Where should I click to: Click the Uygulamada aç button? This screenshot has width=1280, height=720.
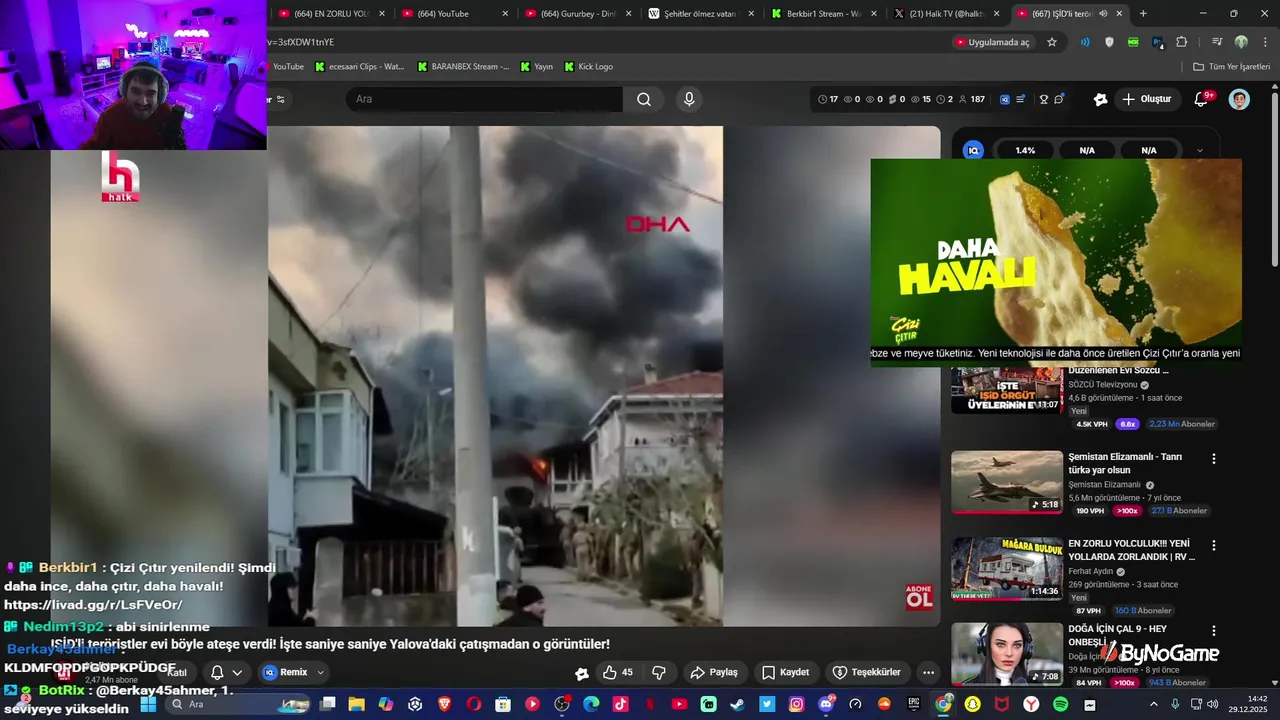992,42
